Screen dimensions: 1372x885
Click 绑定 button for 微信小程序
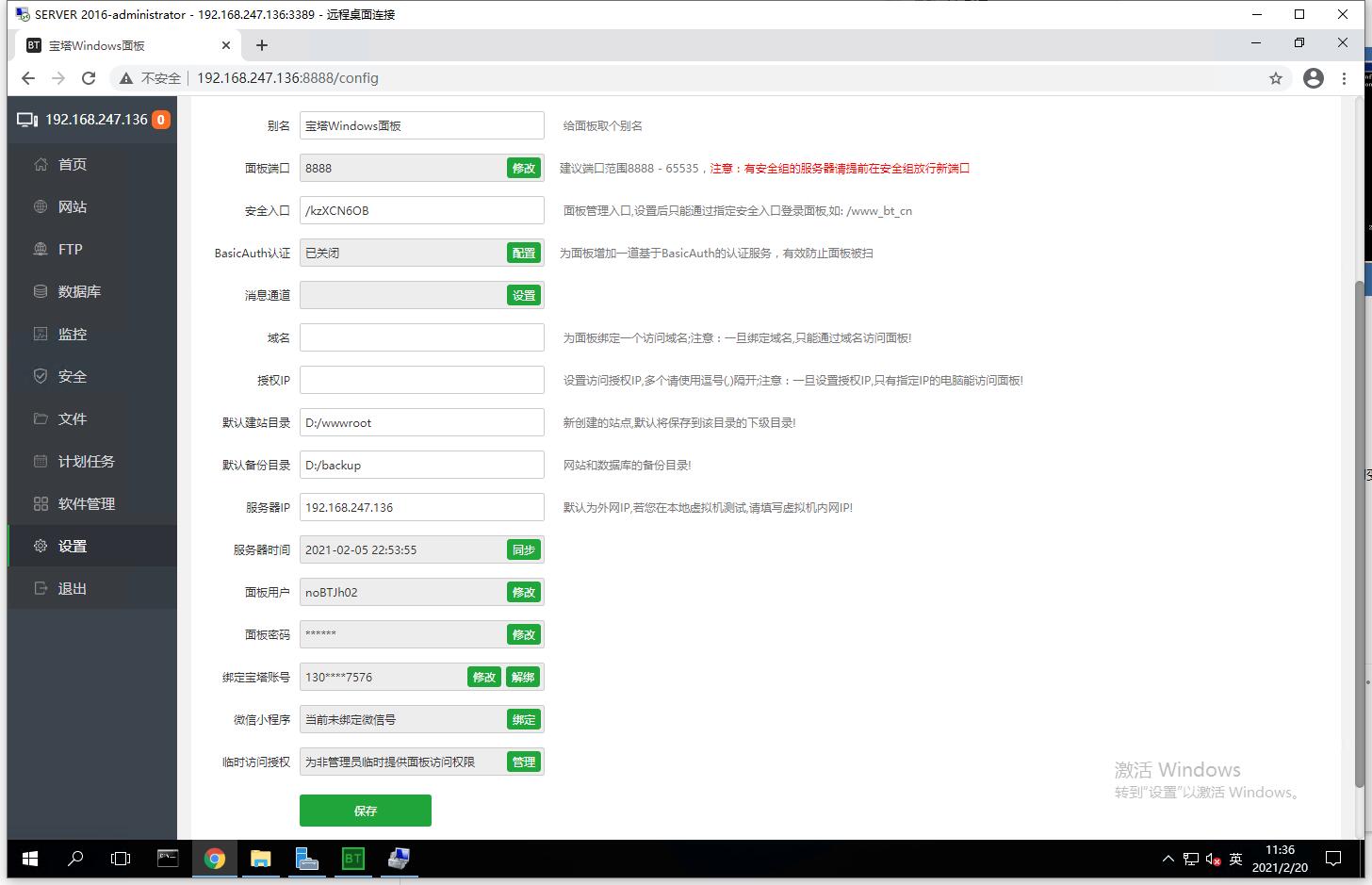pyautogui.click(x=524, y=719)
